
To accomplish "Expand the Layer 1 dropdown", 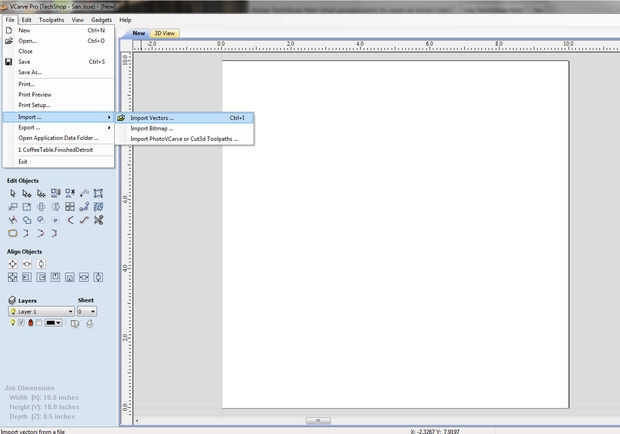I will point(70,311).
